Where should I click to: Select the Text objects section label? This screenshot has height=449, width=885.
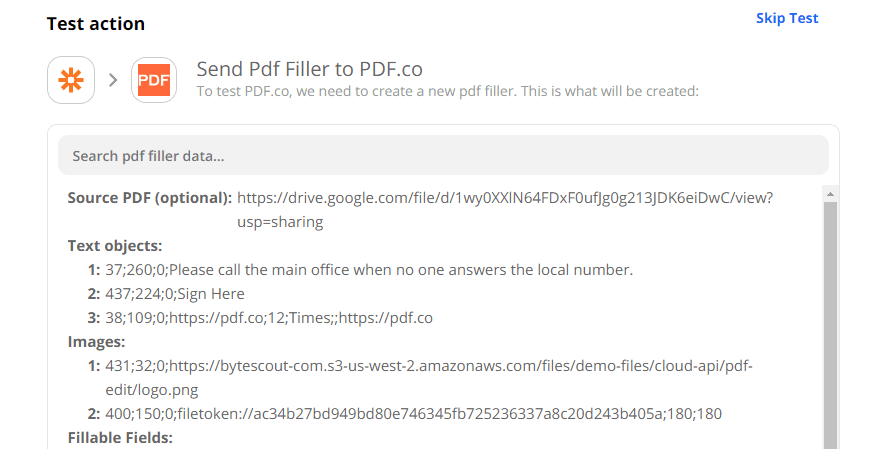pyautogui.click(x=115, y=246)
